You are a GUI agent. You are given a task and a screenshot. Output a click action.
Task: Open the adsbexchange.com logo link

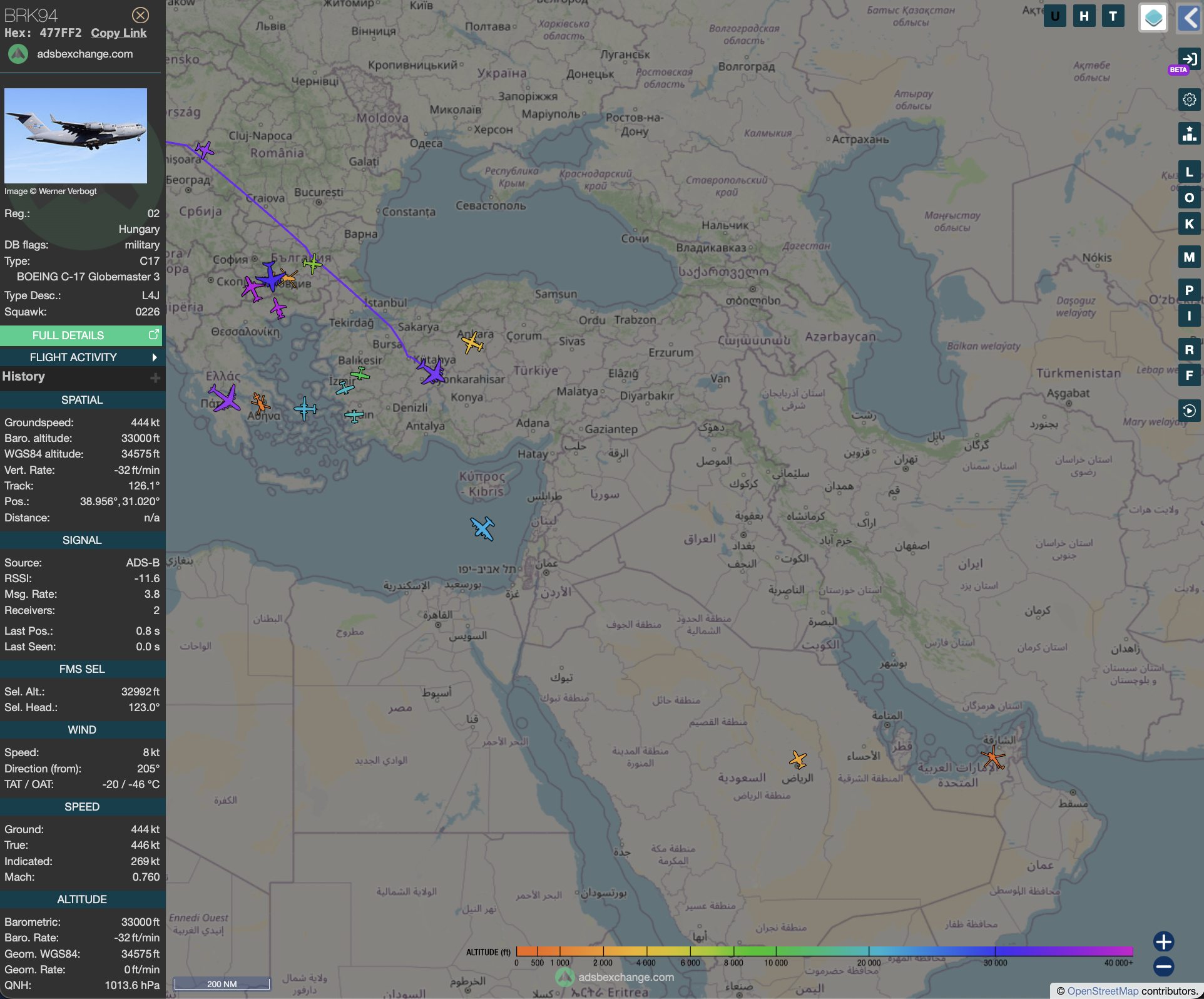point(71,54)
